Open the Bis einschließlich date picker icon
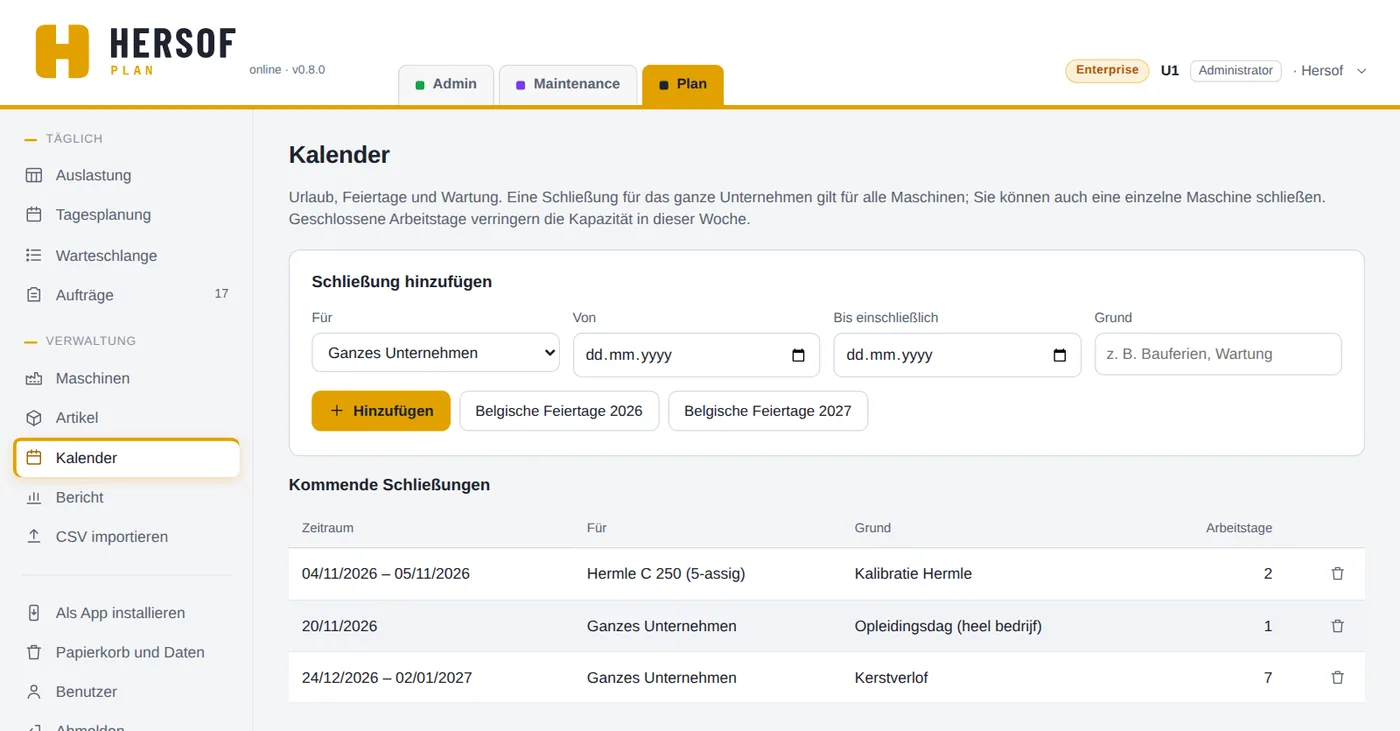The width and height of the screenshot is (1400, 731). coord(1060,355)
